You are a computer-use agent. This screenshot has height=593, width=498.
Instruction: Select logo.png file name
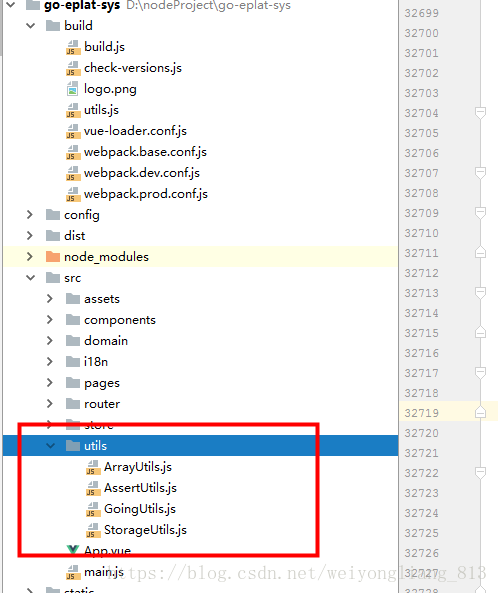click(x=110, y=89)
